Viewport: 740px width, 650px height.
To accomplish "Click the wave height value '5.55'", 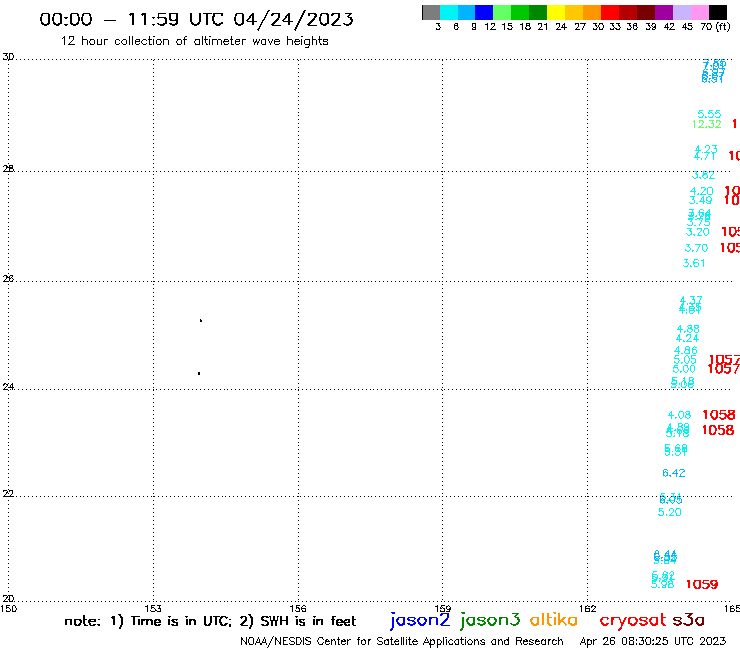I will pyautogui.click(x=709, y=114).
